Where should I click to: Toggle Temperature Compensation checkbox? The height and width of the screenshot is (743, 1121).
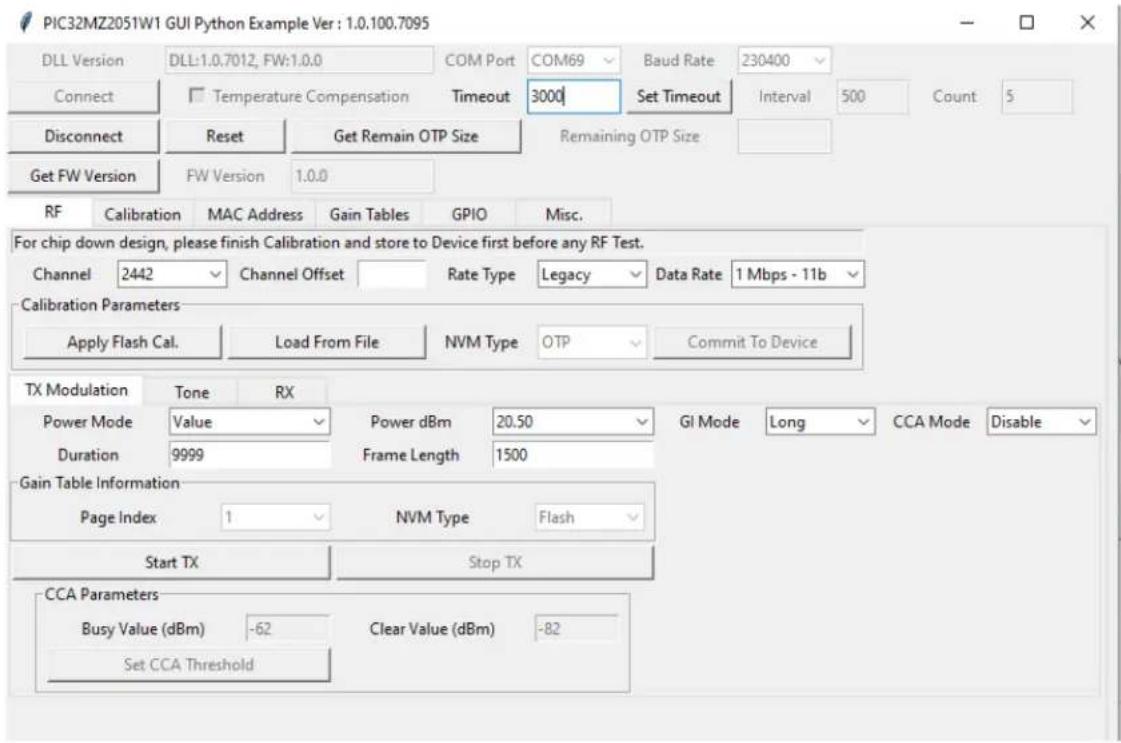[196, 95]
